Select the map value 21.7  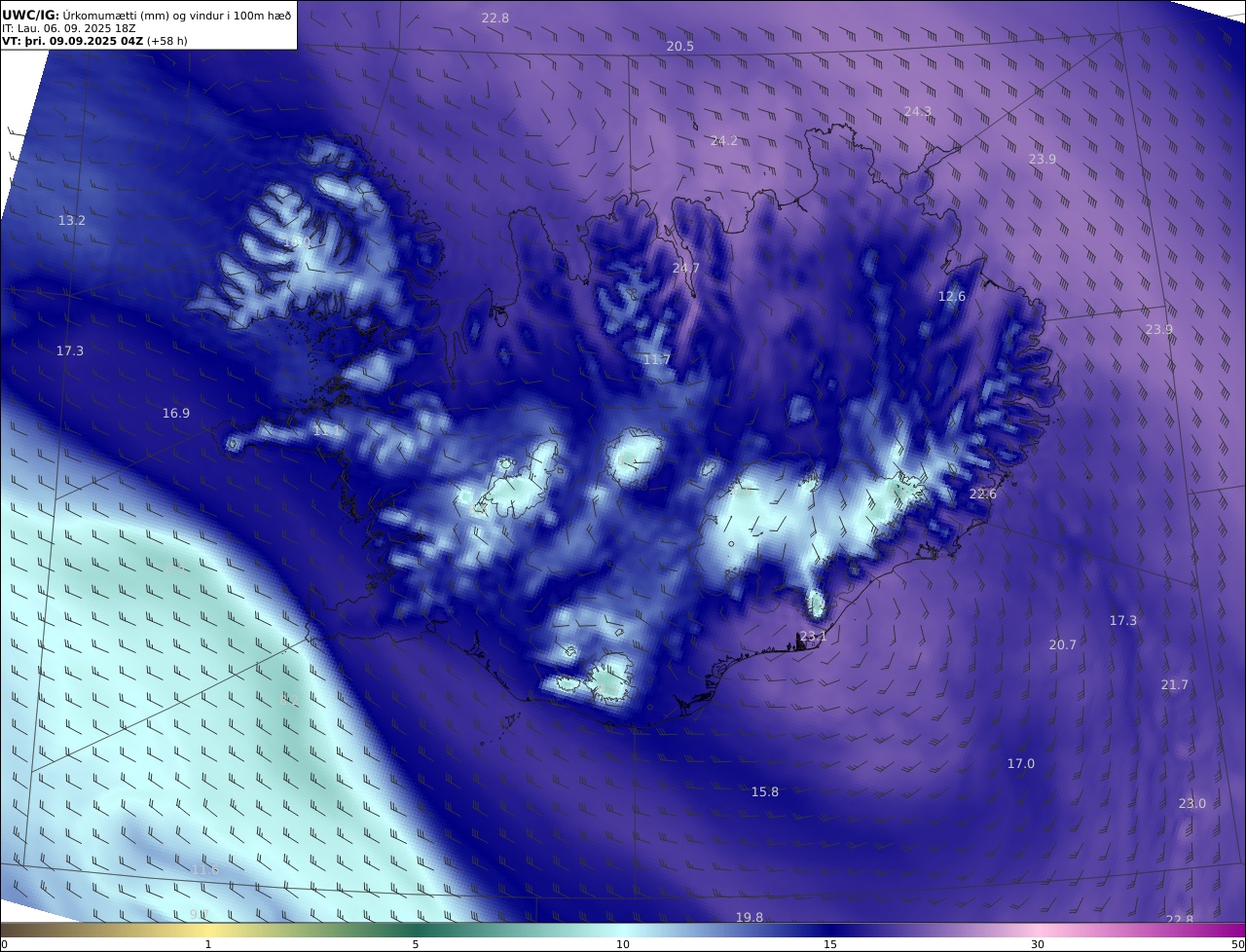tap(1175, 685)
